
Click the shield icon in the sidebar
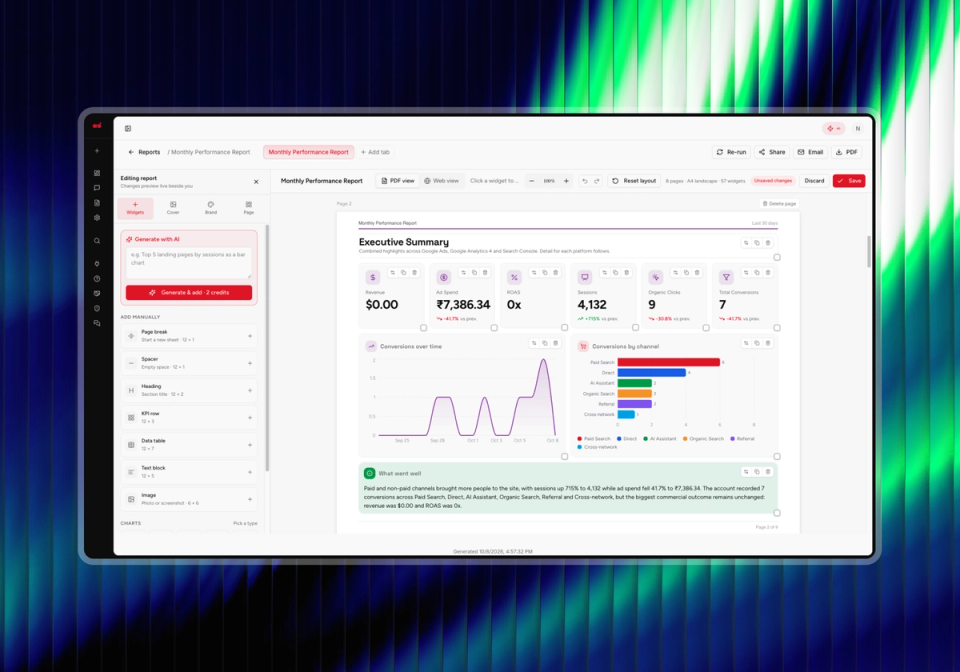(x=97, y=308)
